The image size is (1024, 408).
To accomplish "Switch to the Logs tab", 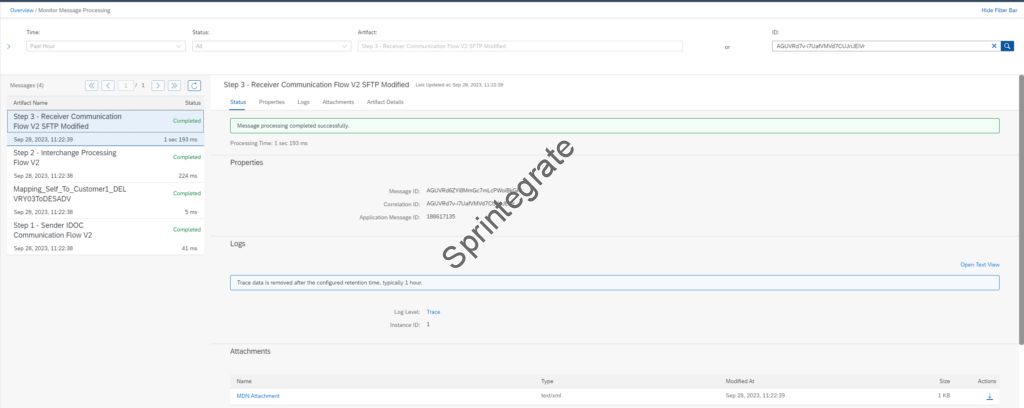I will click(x=304, y=102).
